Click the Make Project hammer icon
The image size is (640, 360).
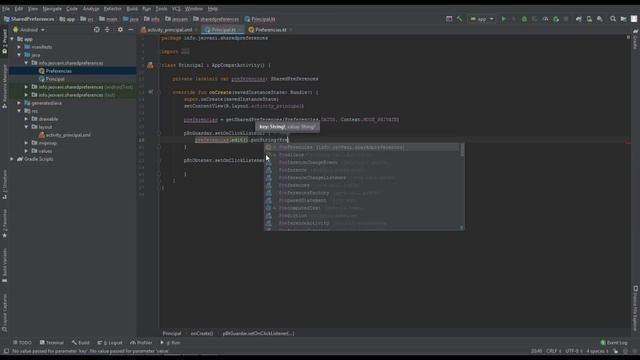460,19
